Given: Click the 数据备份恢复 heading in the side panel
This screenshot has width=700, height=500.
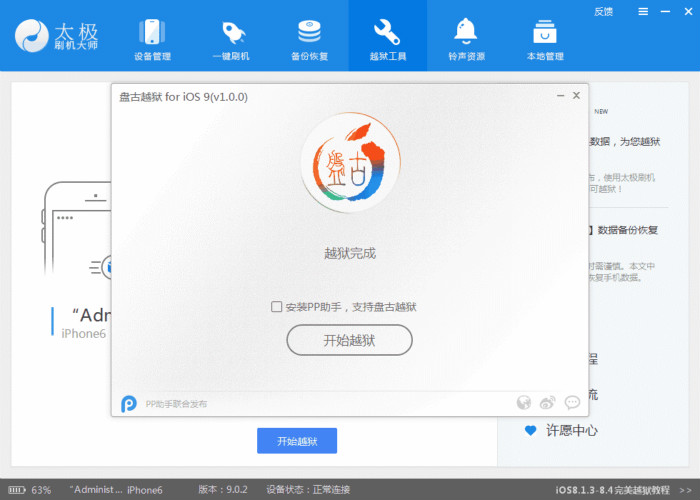Looking at the screenshot, I should click(x=627, y=230).
